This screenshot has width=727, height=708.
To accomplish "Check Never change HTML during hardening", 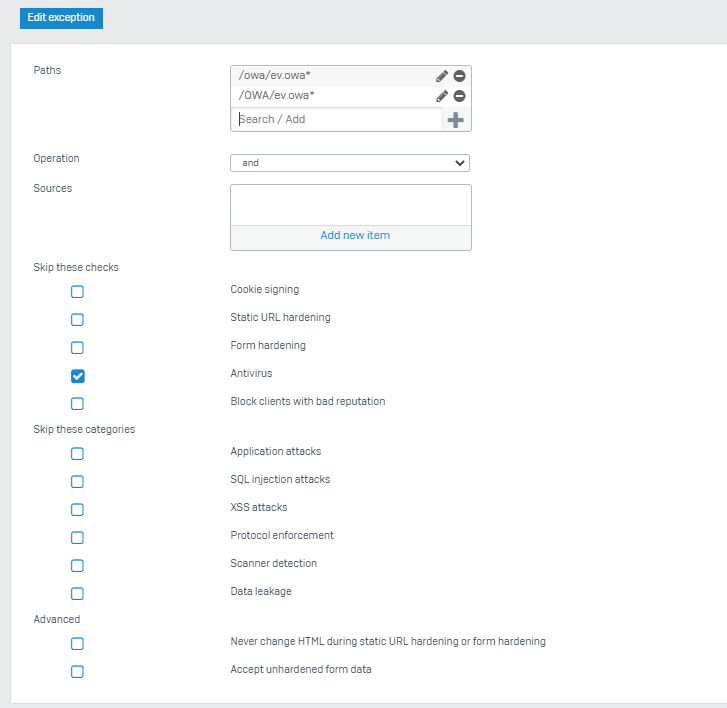I will [77, 644].
